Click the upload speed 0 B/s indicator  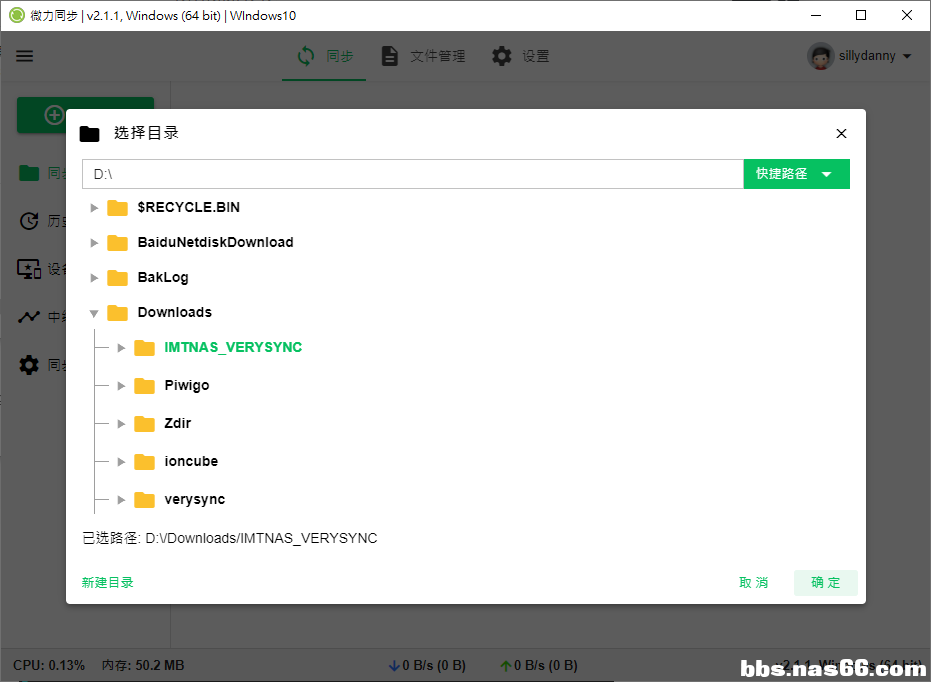pos(539,666)
